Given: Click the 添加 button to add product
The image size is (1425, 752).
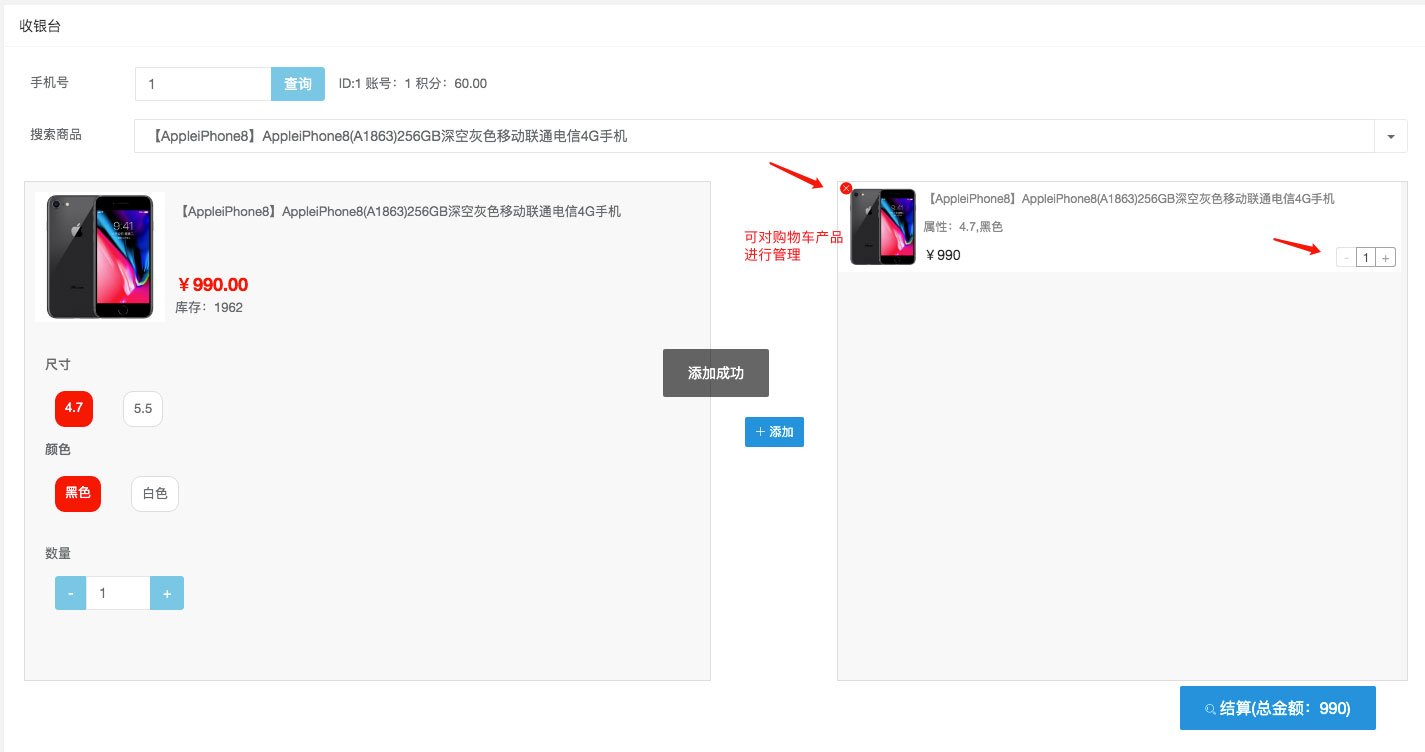Looking at the screenshot, I should coord(774,432).
